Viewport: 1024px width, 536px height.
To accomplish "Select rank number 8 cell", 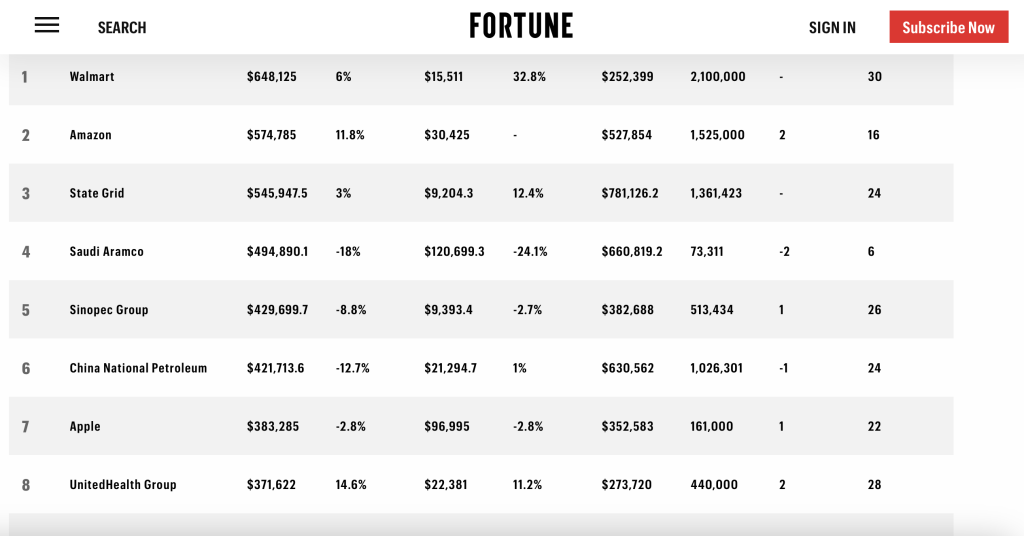I will (26, 485).
